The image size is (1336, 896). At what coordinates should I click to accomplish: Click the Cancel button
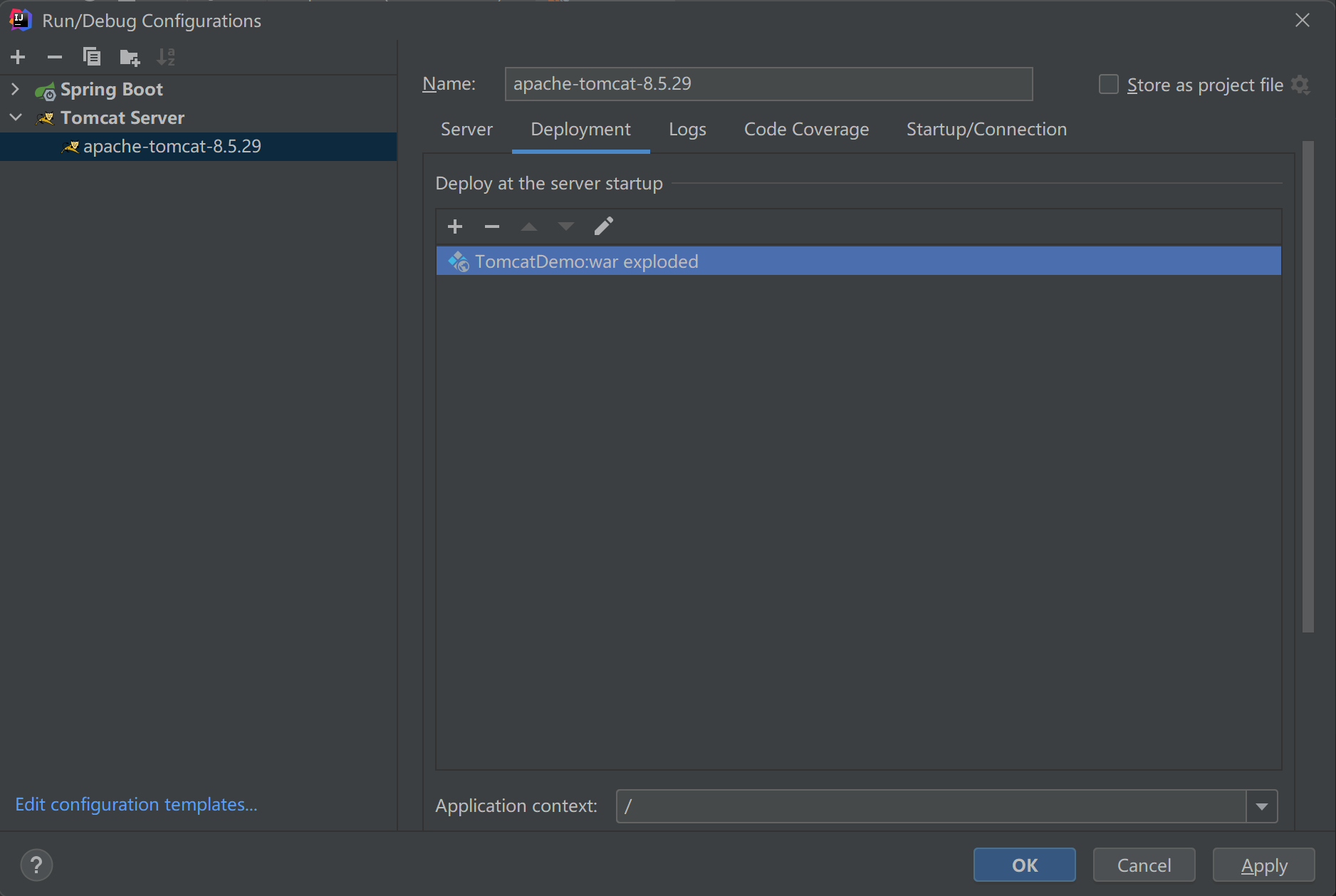[1144, 865]
